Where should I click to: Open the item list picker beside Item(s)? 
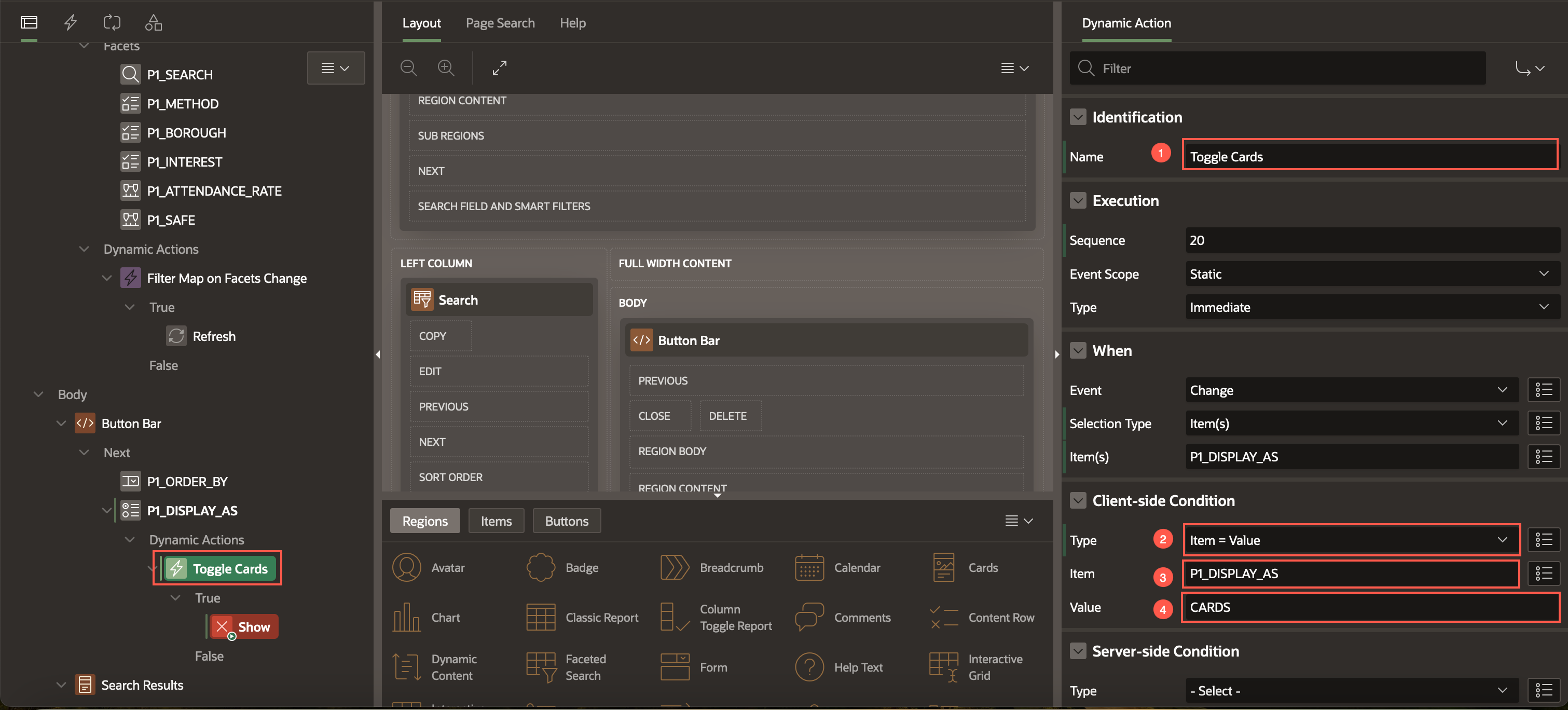(x=1543, y=457)
